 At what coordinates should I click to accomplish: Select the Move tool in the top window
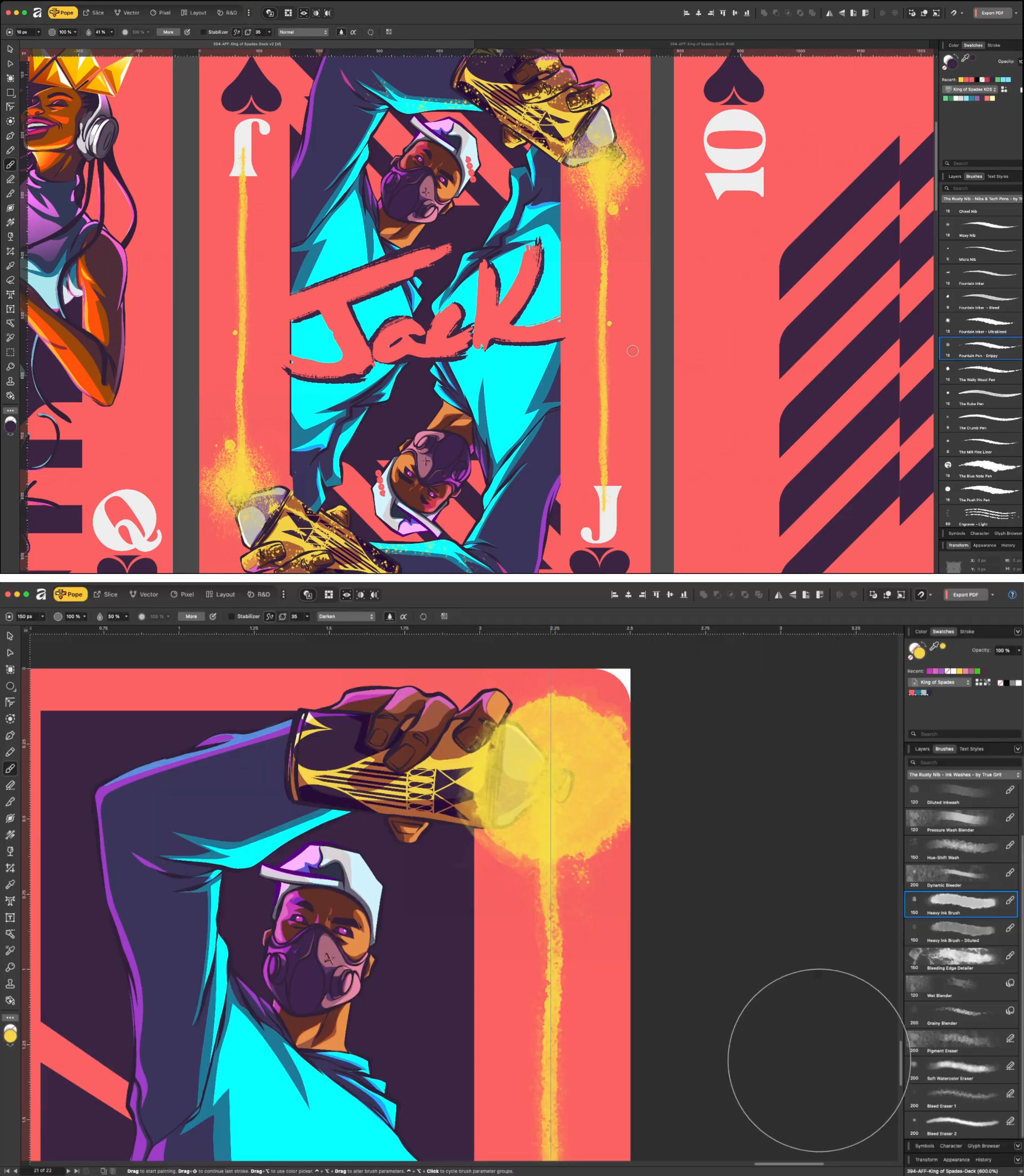coord(10,49)
